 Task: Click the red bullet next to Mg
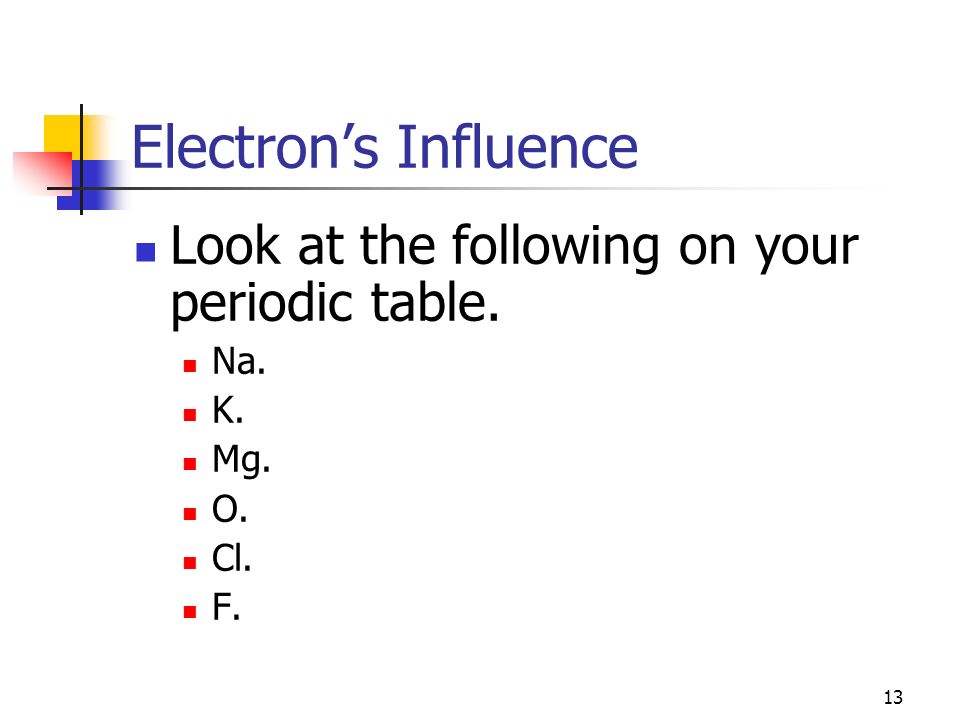pyautogui.click(x=190, y=464)
